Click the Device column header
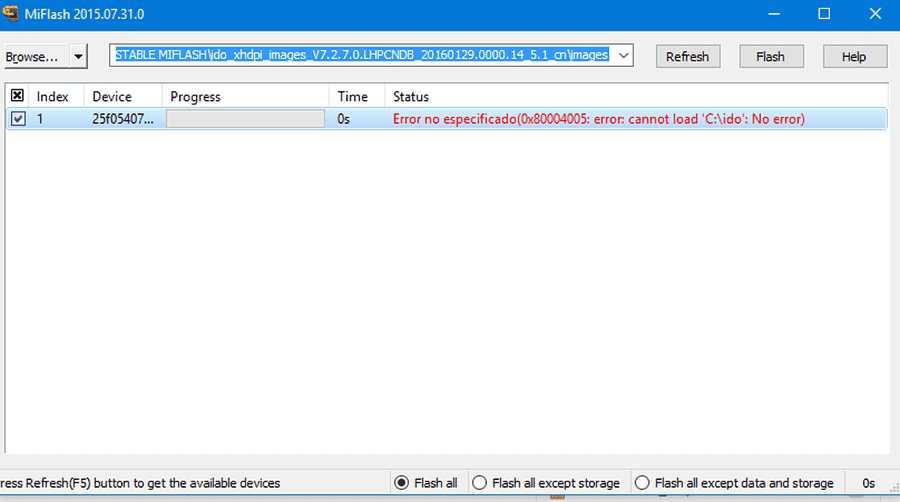Image resolution: width=900 pixels, height=502 pixels. click(123, 96)
